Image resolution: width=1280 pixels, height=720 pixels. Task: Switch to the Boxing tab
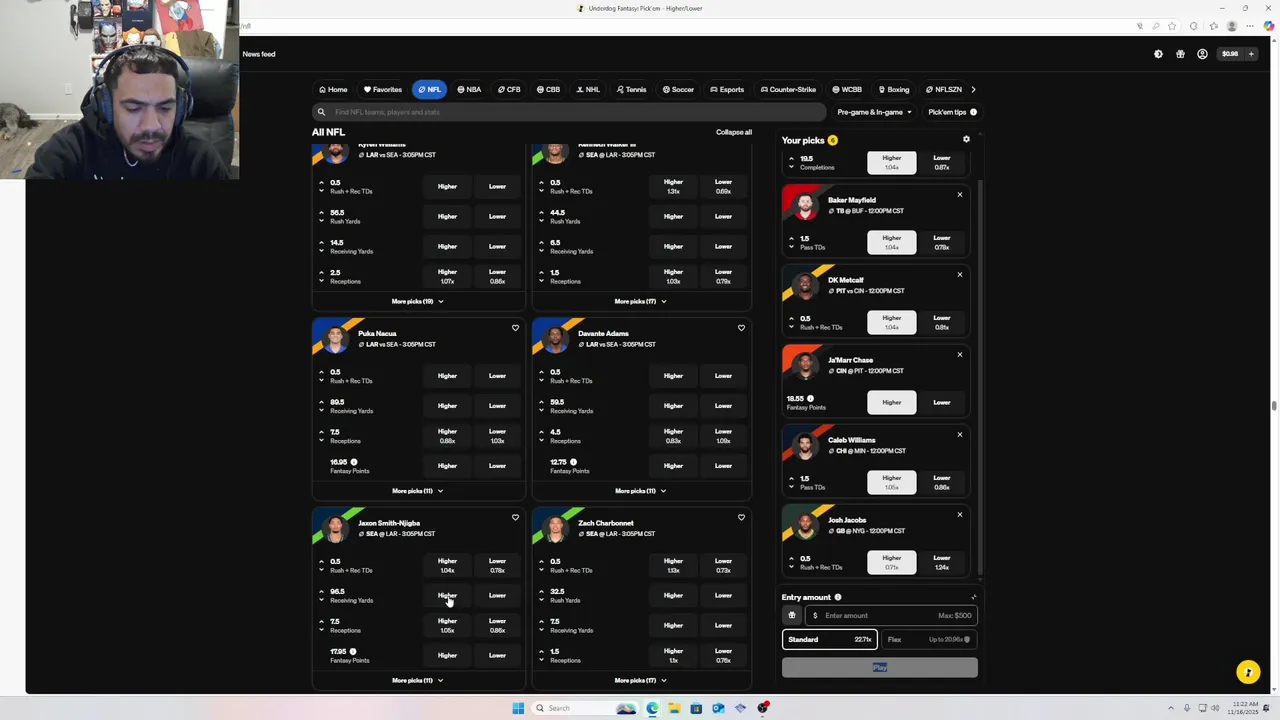pyautogui.click(x=893, y=89)
